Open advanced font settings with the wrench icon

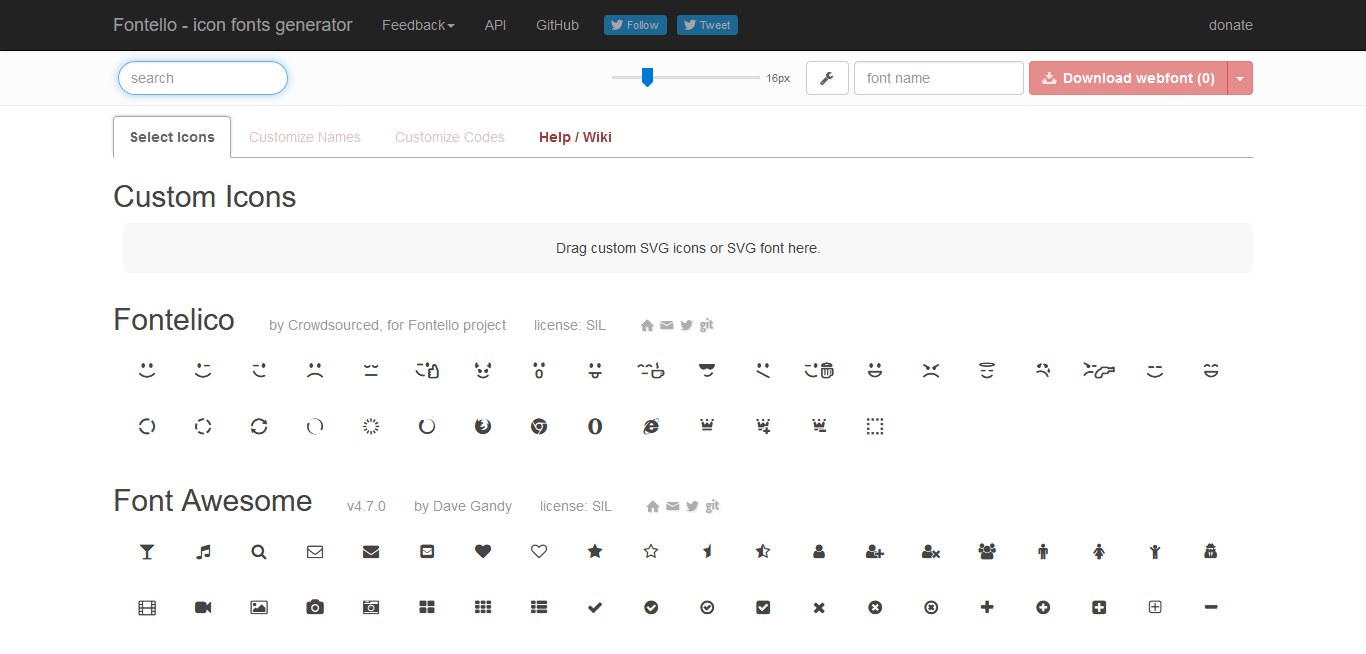(x=827, y=78)
